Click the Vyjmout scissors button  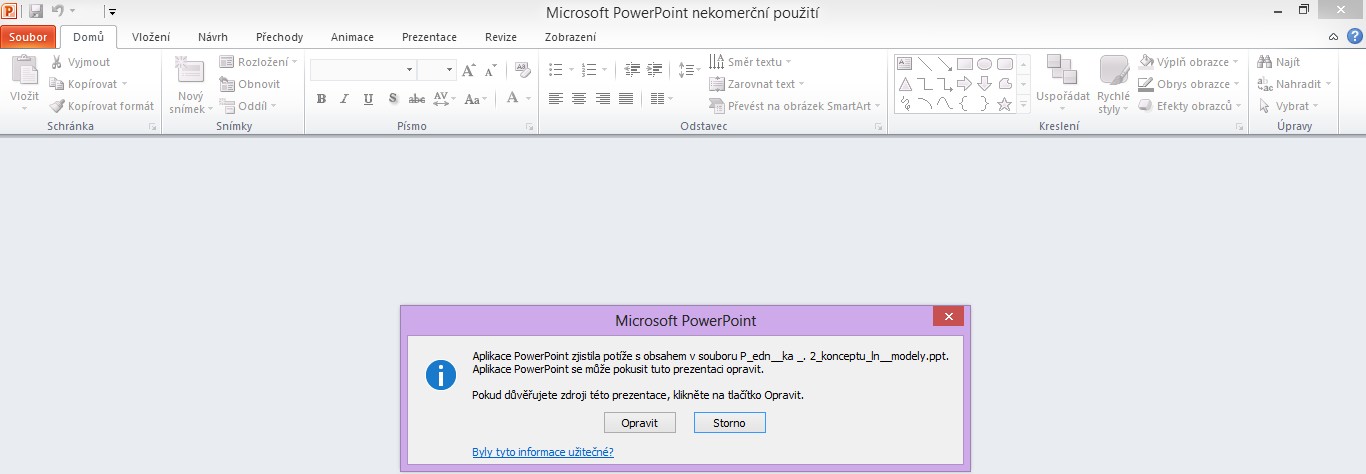81,62
